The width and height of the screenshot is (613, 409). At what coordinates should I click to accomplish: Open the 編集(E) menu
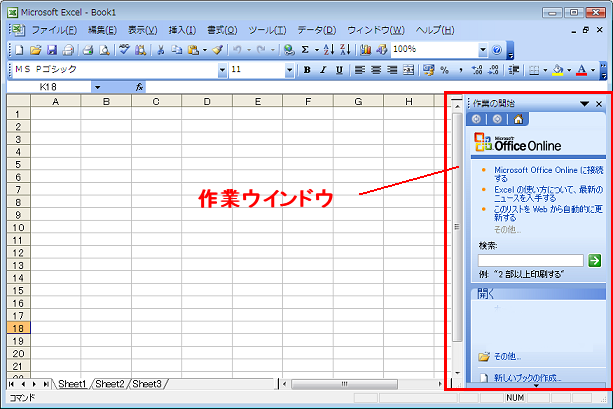point(102,30)
